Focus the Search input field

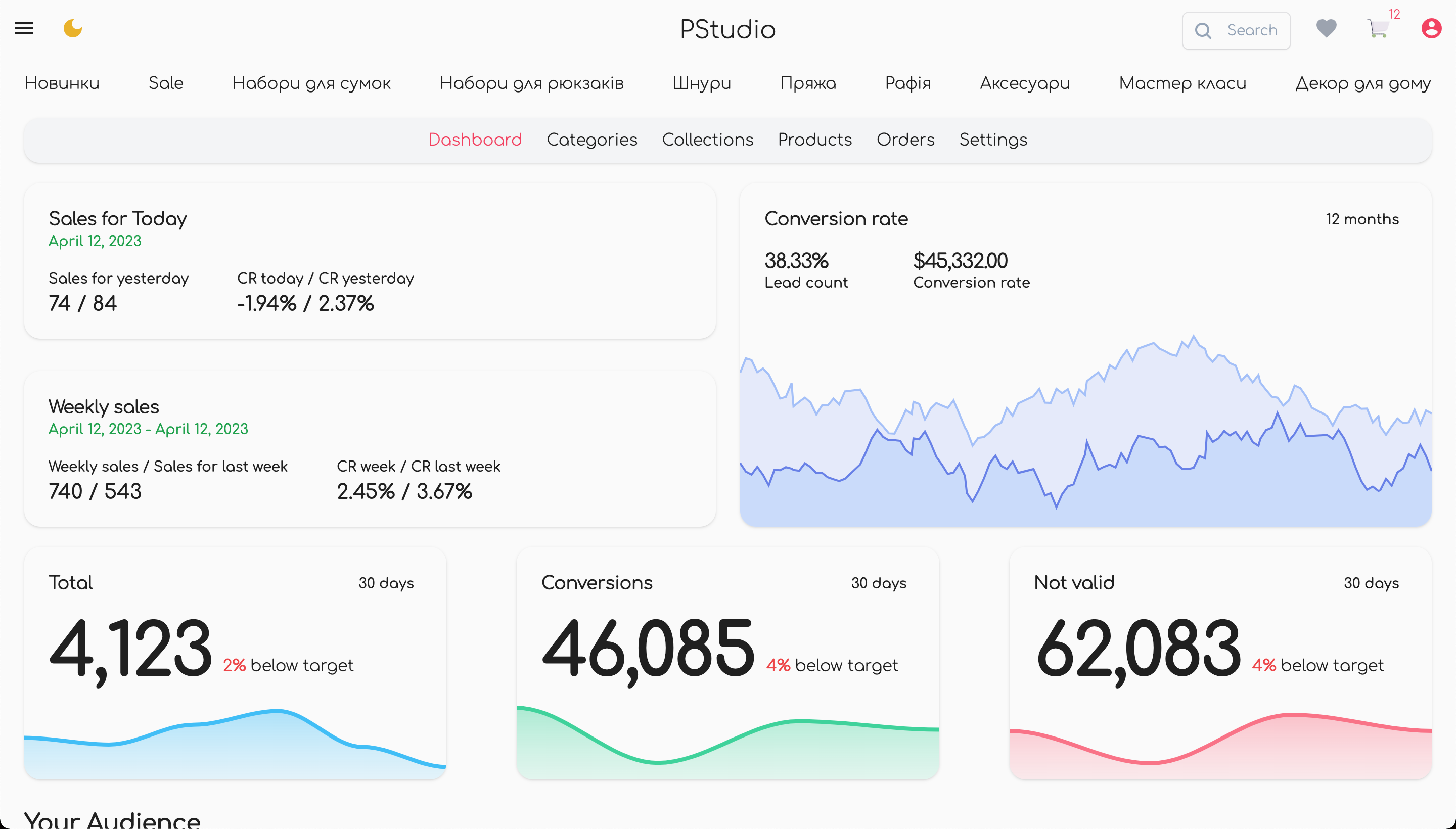coord(1236,30)
